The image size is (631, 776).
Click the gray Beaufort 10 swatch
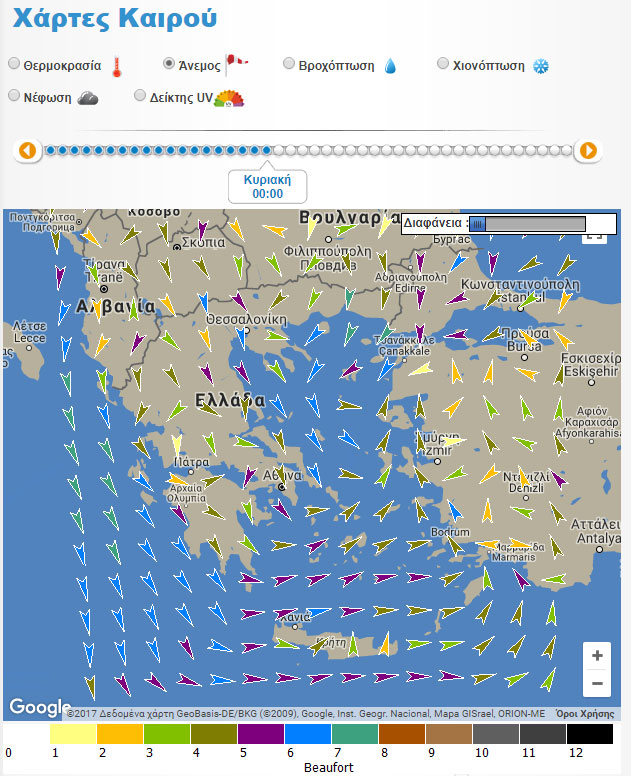(x=496, y=734)
